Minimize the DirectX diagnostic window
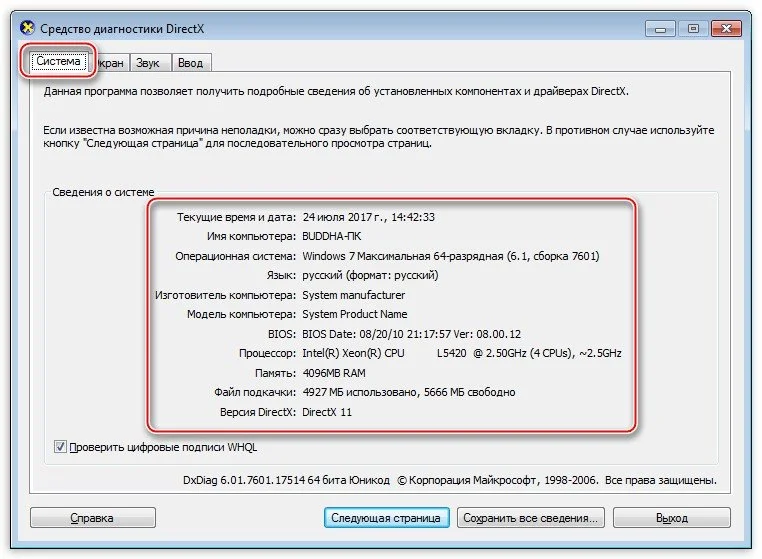The width and height of the screenshot is (762, 559). (x=660, y=29)
